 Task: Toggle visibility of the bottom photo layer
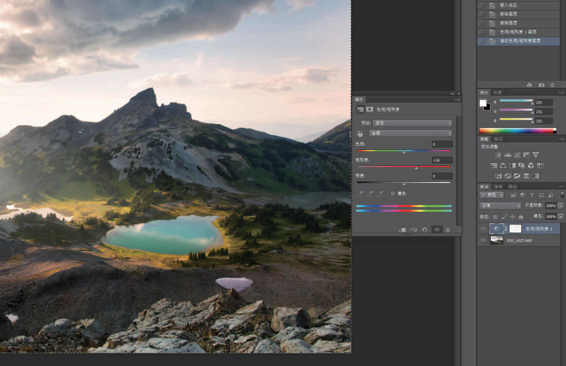[x=483, y=240]
